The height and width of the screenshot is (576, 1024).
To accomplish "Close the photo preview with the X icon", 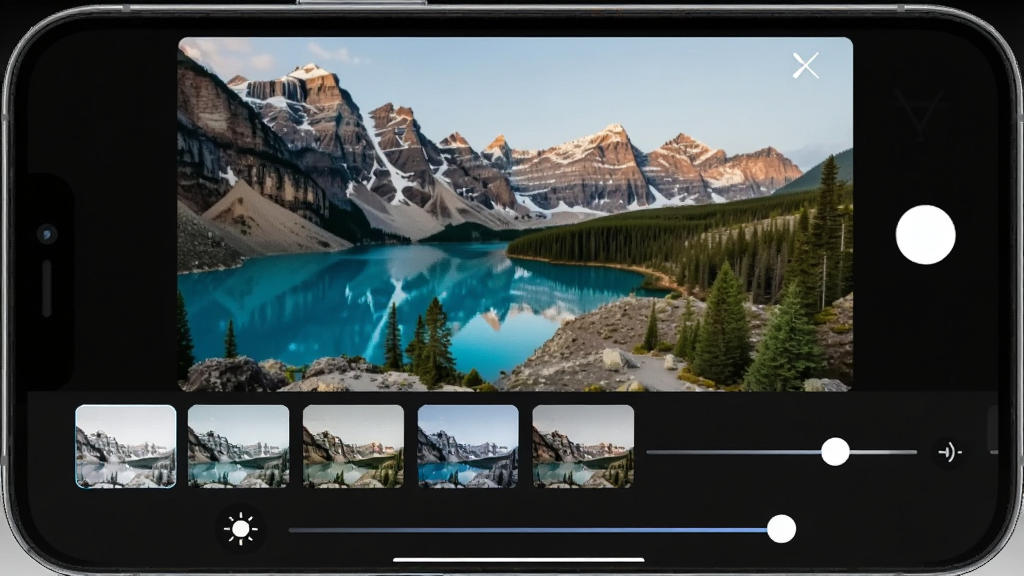I will tap(805, 65).
